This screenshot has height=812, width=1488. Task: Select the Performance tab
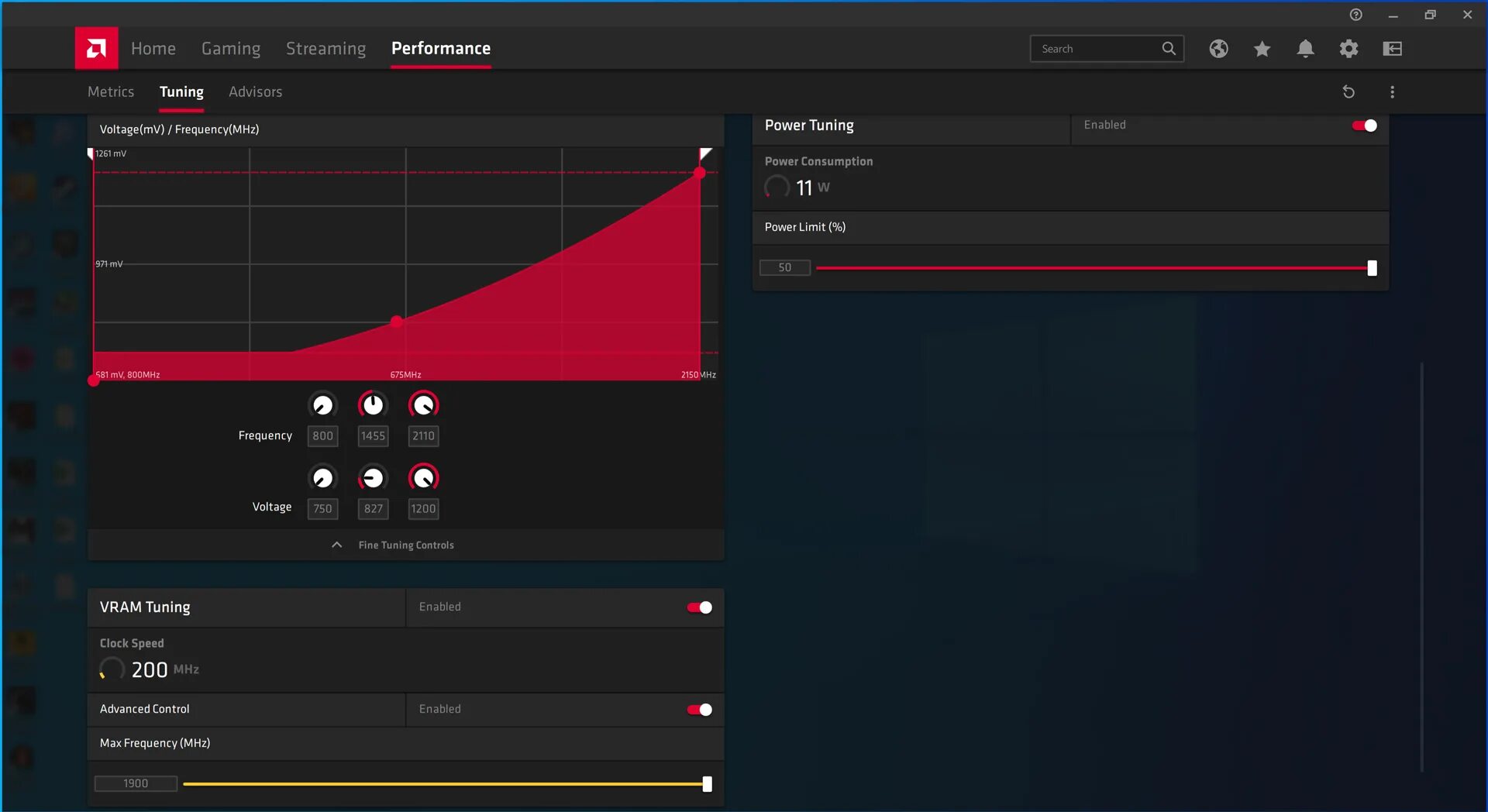441,48
